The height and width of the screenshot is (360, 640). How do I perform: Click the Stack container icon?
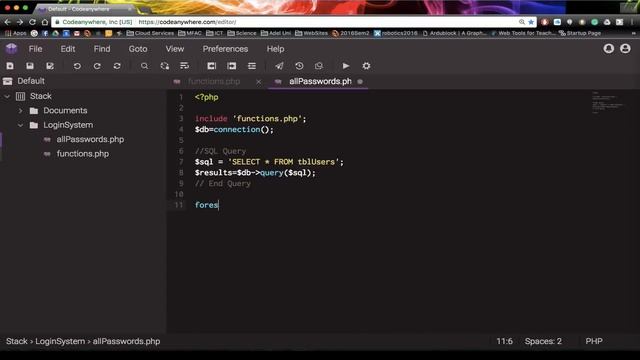click(20, 96)
